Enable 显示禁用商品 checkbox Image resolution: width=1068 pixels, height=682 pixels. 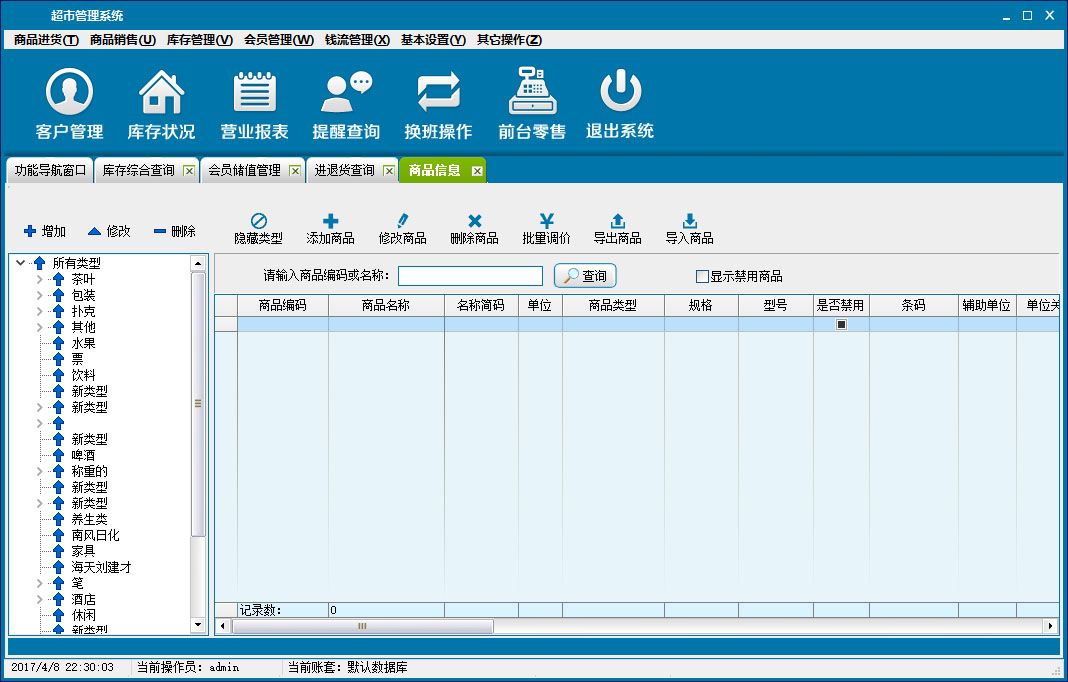(702, 277)
